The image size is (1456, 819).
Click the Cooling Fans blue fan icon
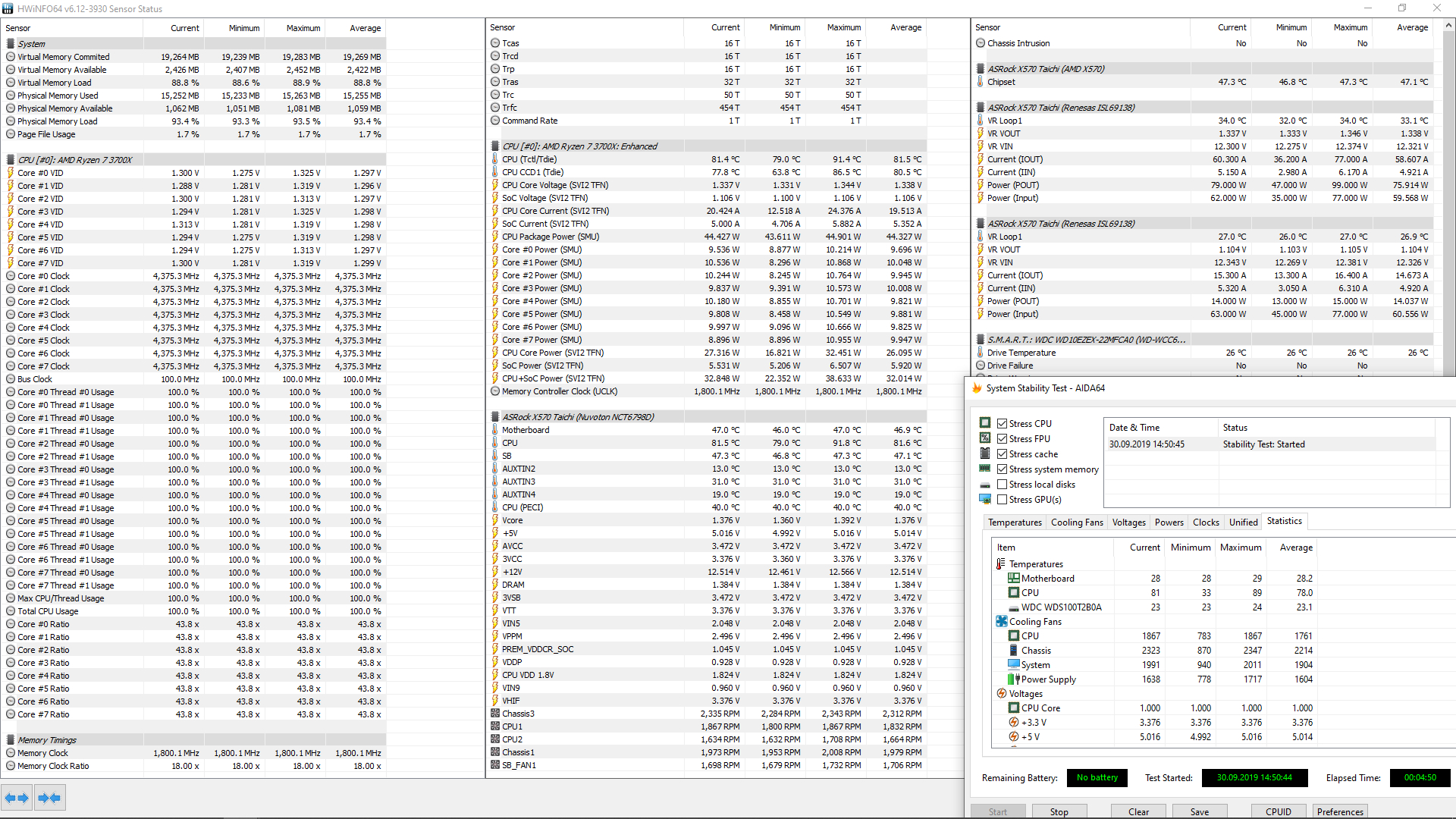click(1001, 622)
